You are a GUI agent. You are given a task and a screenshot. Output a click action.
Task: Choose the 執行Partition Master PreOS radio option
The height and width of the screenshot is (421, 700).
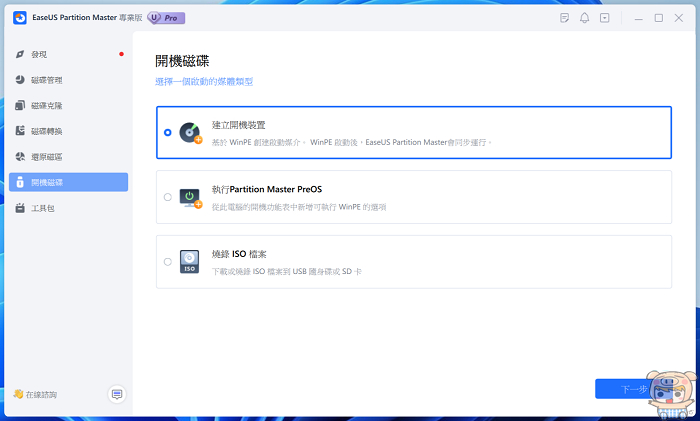tap(167, 197)
